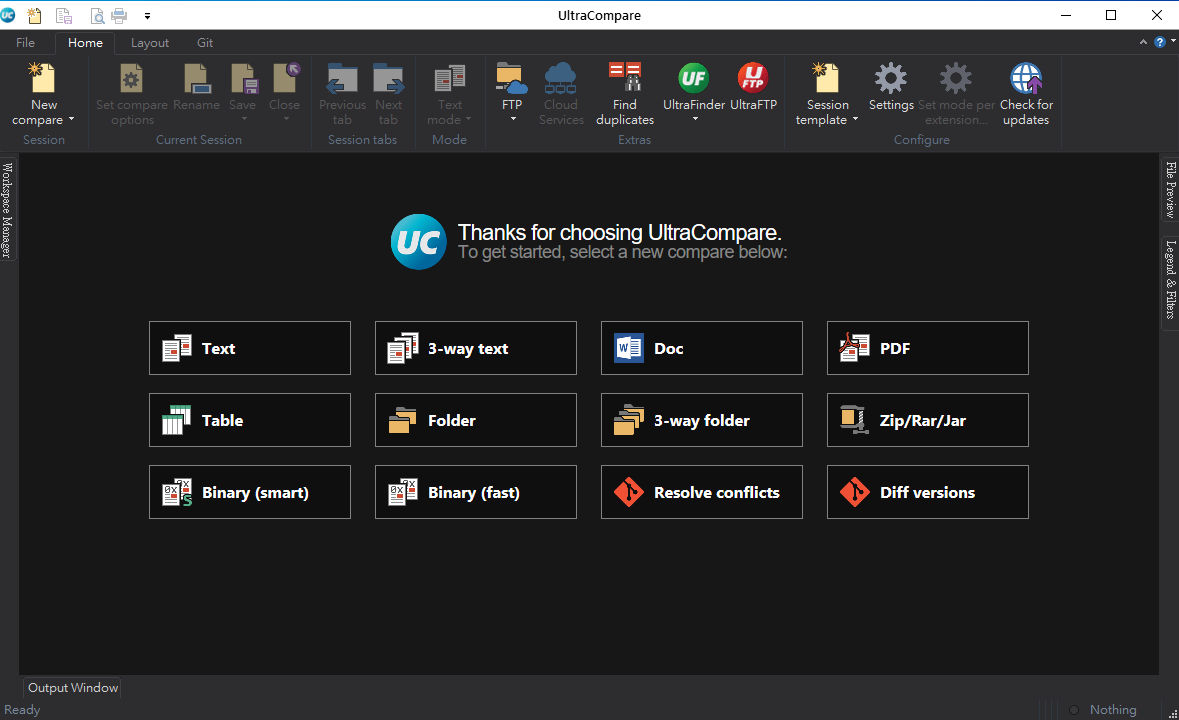Click the Check for updates globe icon
This screenshot has width=1179, height=720.
point(1026,78)
